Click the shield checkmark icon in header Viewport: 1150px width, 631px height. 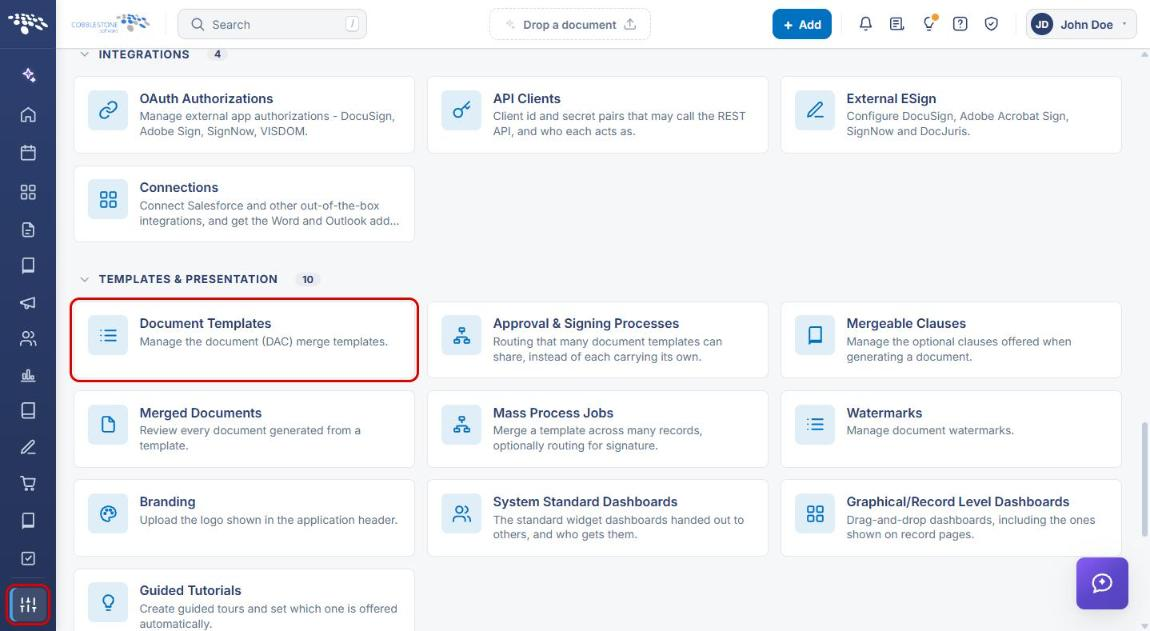[991, 24]
